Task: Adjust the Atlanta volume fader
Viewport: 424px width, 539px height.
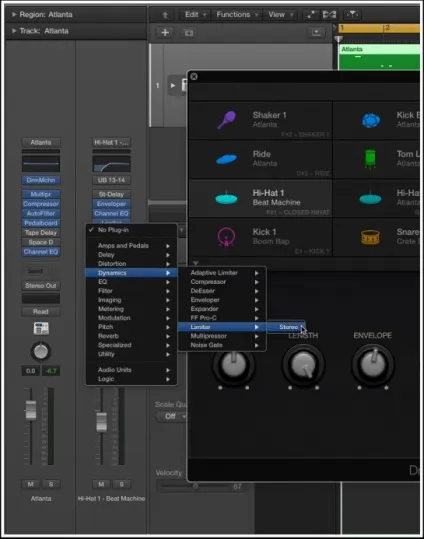Action: point(31,410)
